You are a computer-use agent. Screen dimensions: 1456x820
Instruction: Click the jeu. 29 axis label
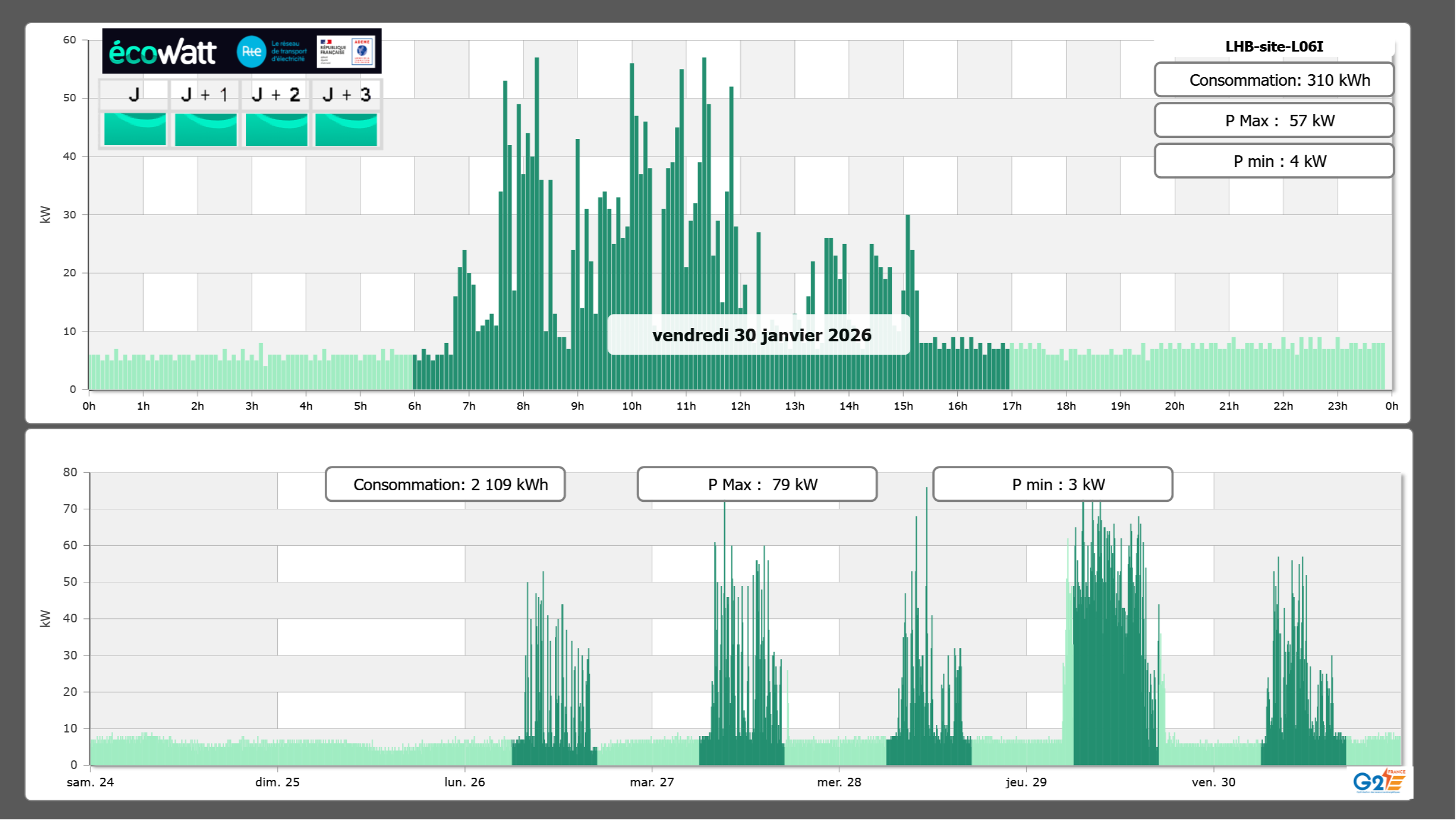1026,782
